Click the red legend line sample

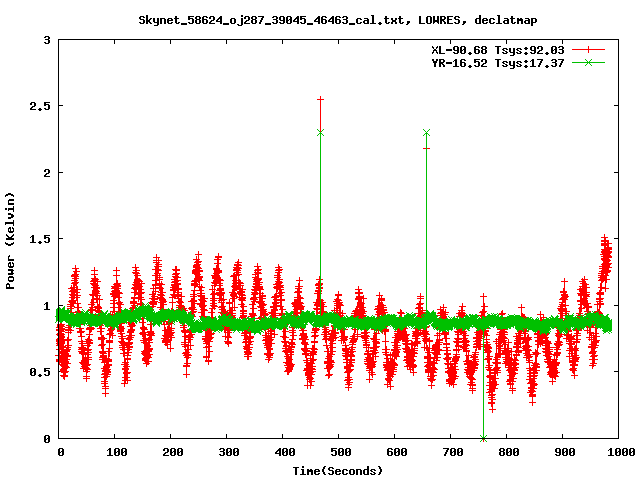[x=588, y=50]
